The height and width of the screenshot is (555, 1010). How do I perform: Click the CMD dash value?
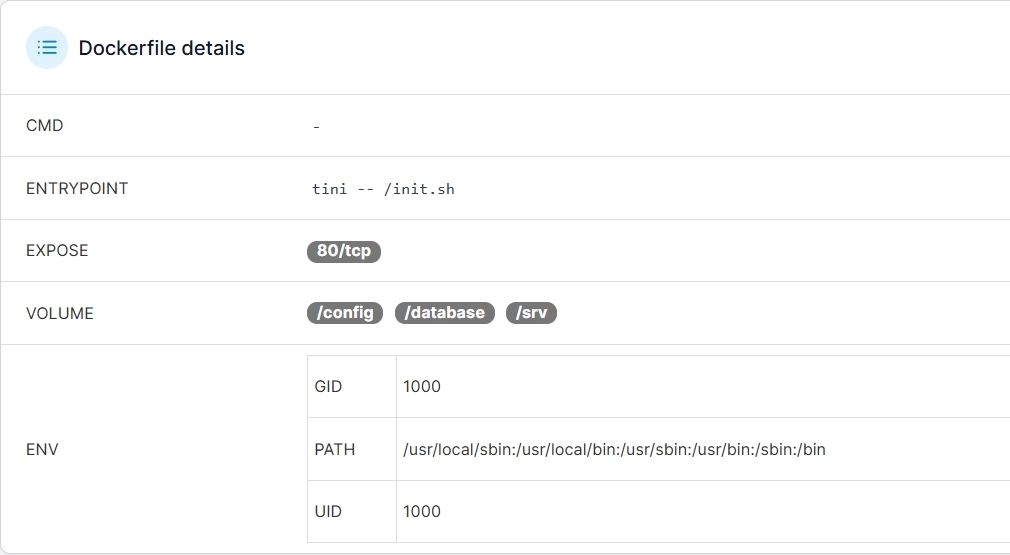point(316,127)
